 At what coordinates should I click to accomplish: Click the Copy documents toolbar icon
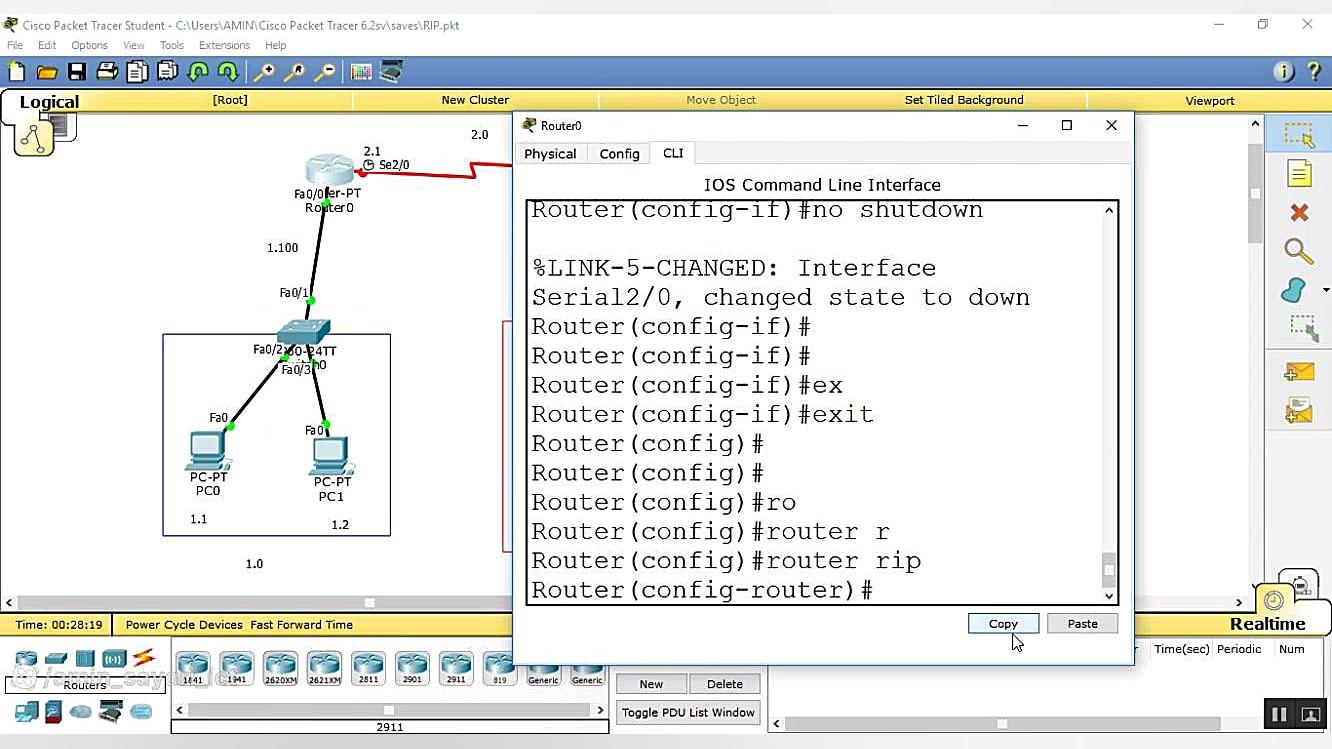pyautogui.click(x=137, y=71)
